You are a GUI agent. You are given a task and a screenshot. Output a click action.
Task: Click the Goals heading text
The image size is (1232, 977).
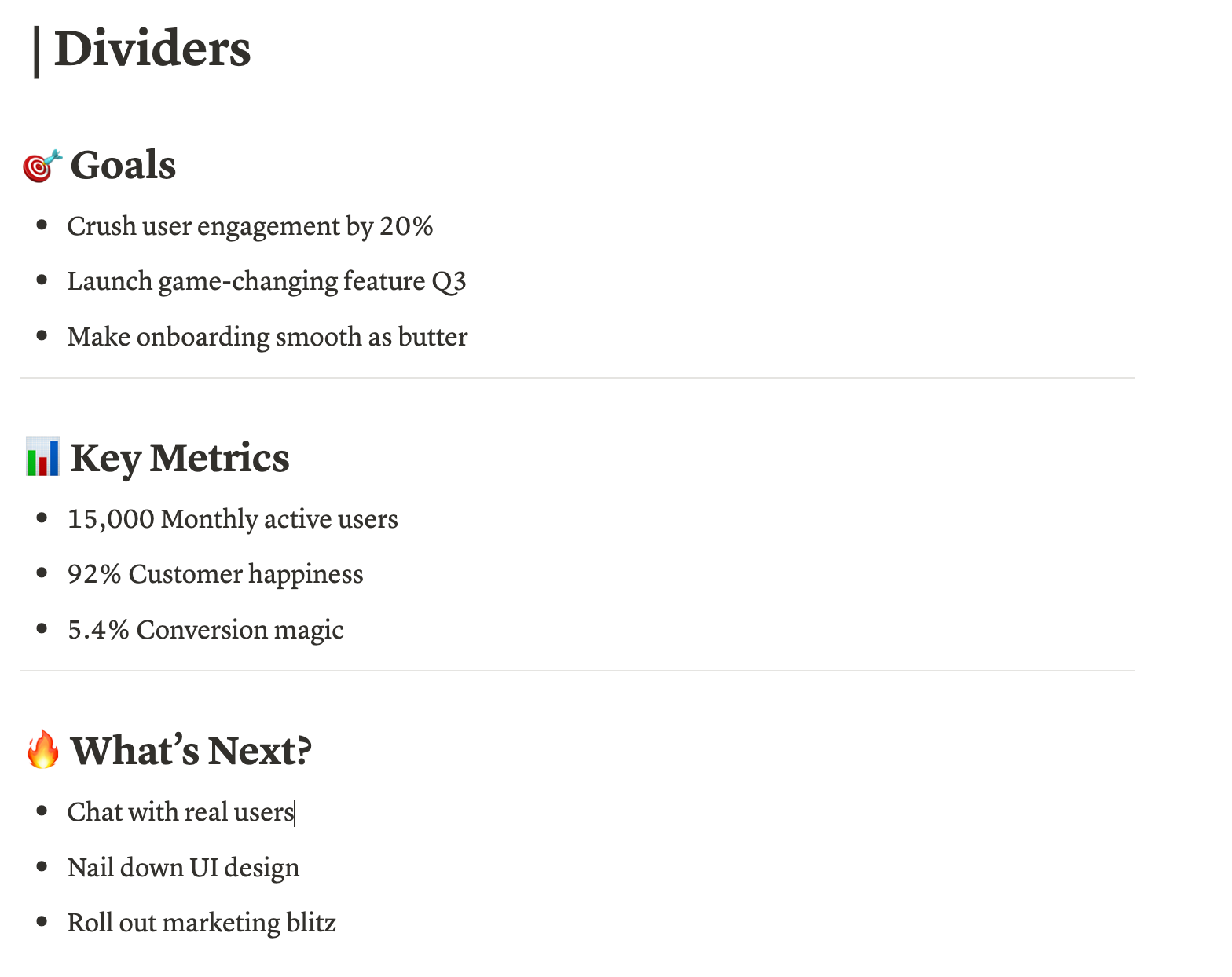pyautogui.click(x=123, y=166)
